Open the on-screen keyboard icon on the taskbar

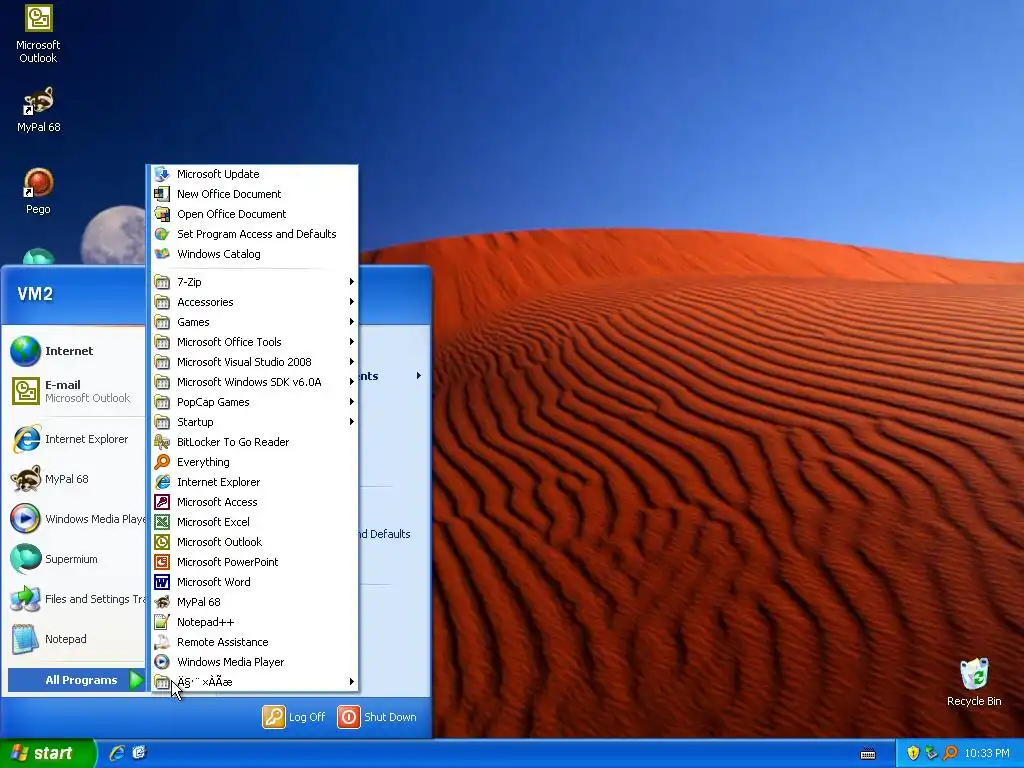pyautogui.click(x=867, y=754)
